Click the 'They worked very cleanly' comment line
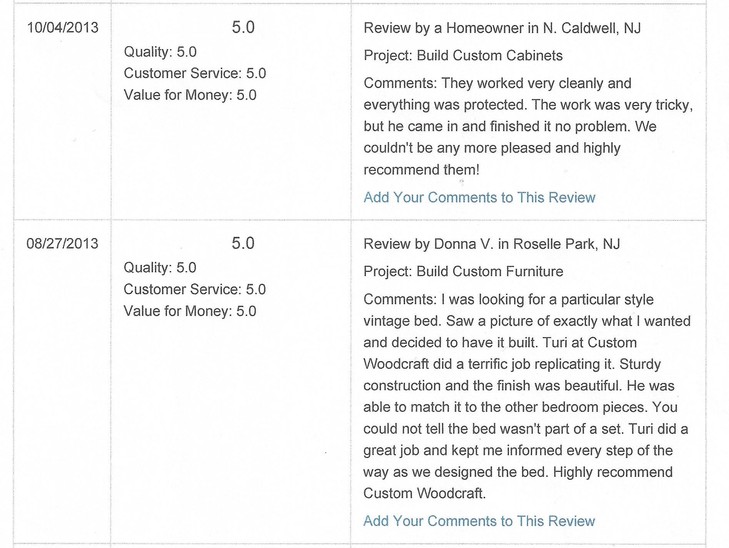Image resolution: width=729 pixels, height=548 pixels. tap(497, 83)
